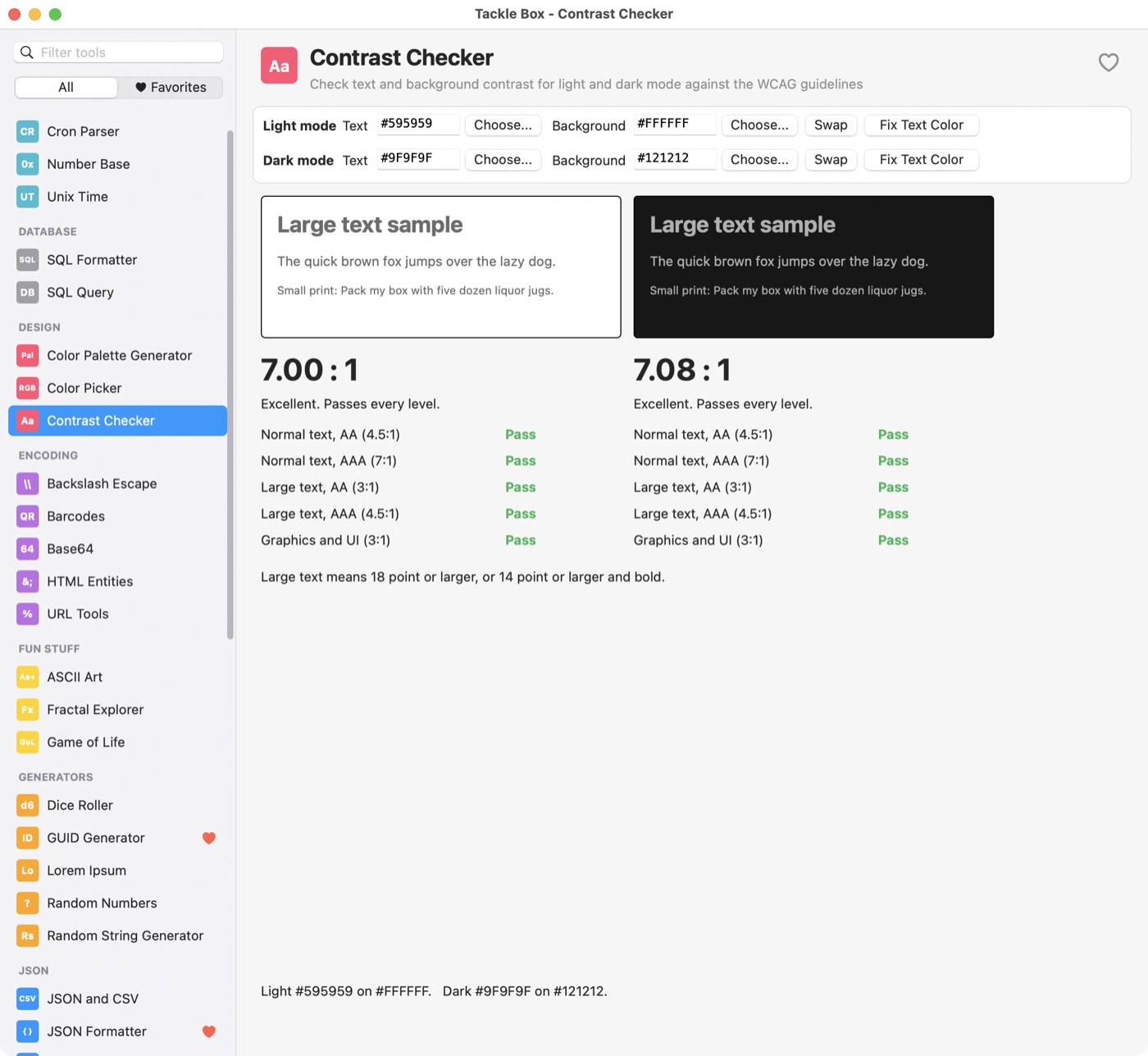Click the sidebar vertical scrollbar

click(x=230, y=385)
